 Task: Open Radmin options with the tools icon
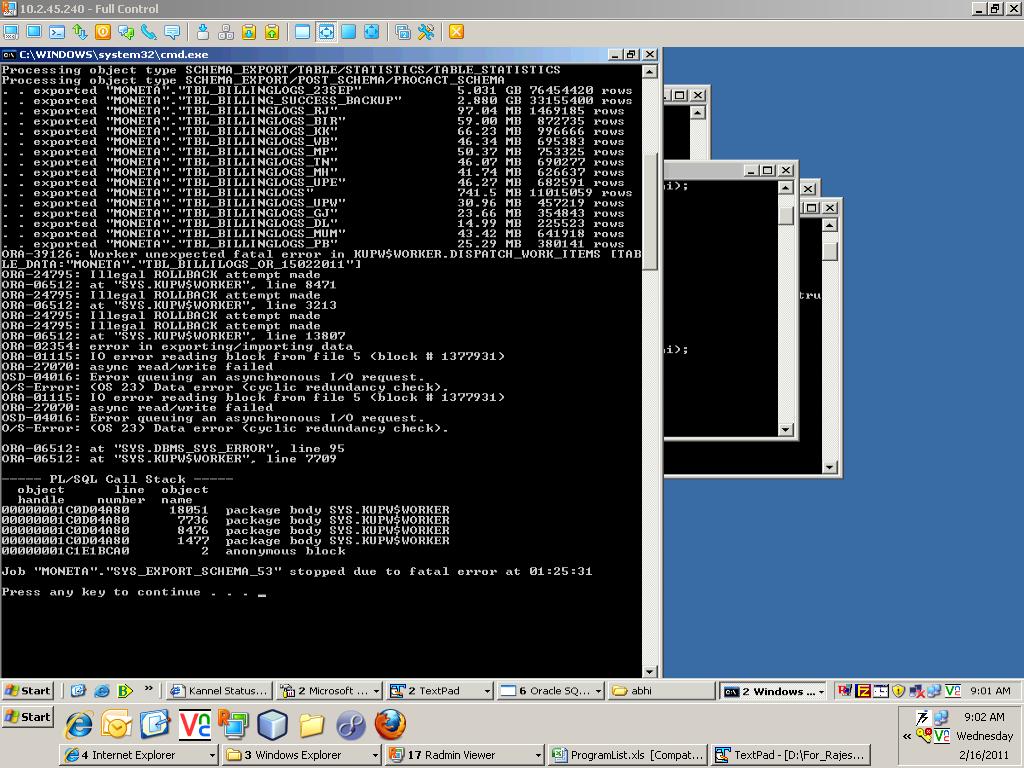click(426, 32)
